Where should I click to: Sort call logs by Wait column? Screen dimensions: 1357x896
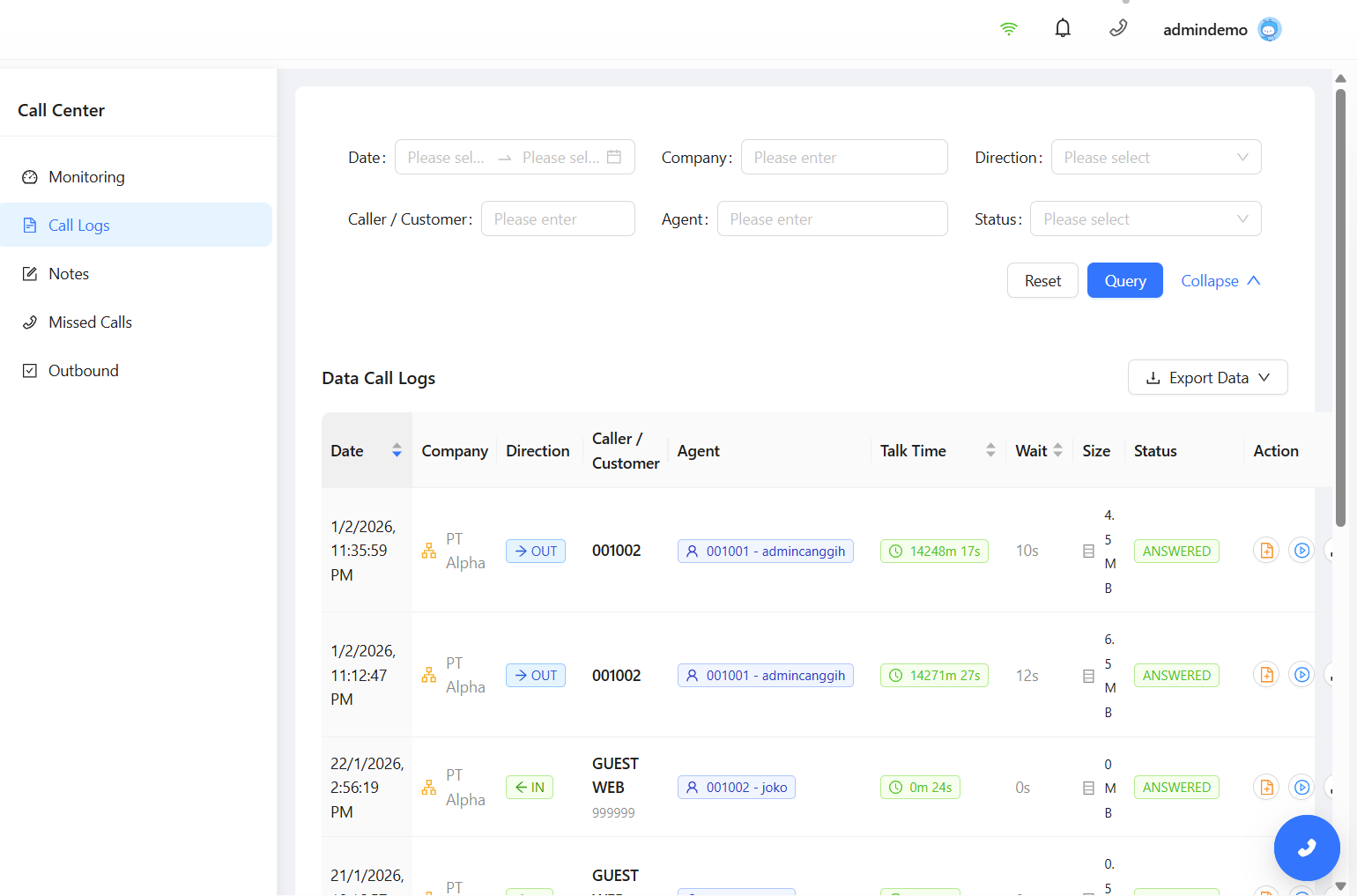1057,450
